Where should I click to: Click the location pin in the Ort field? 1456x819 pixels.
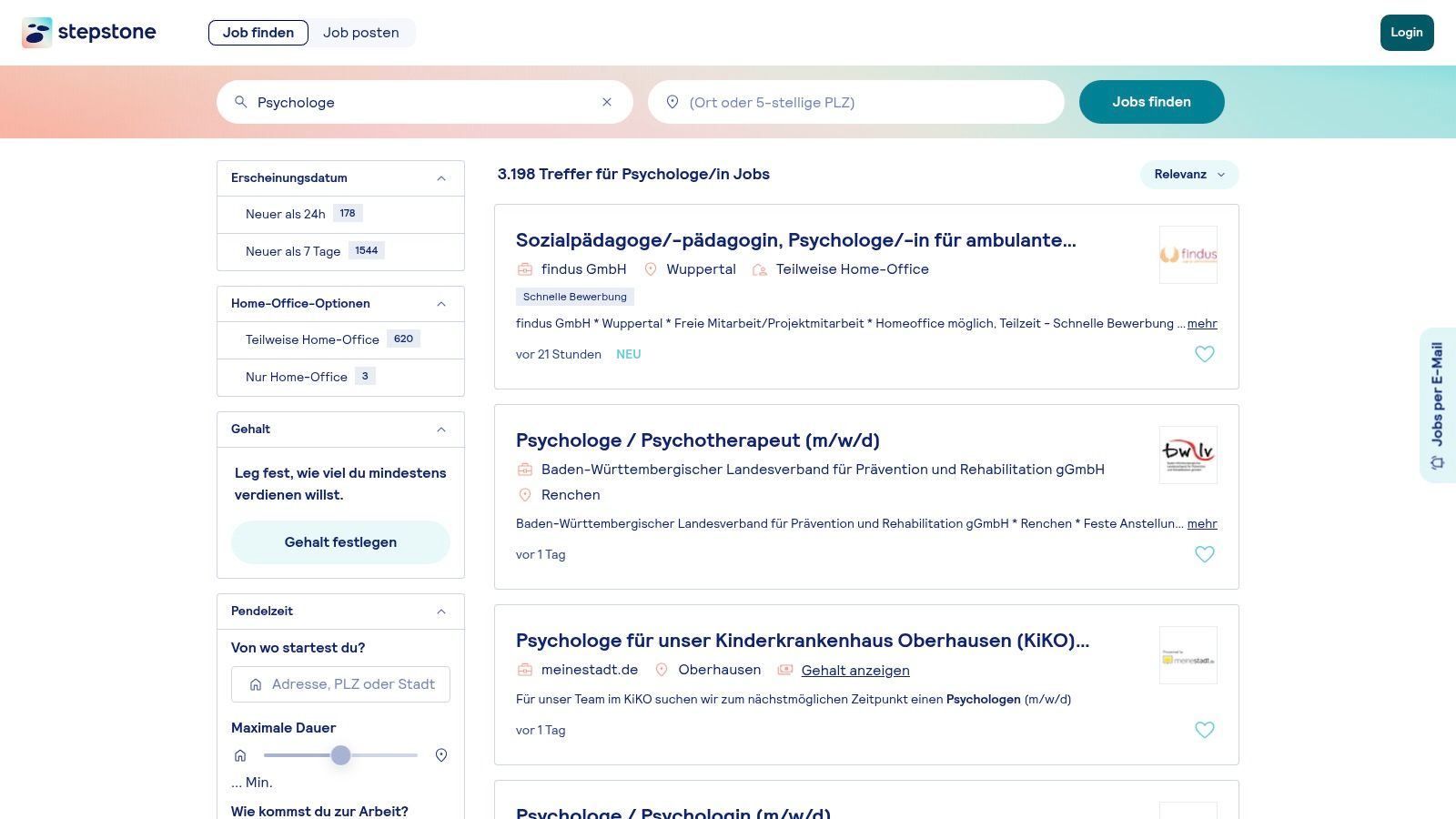click(x=672, y=102)
